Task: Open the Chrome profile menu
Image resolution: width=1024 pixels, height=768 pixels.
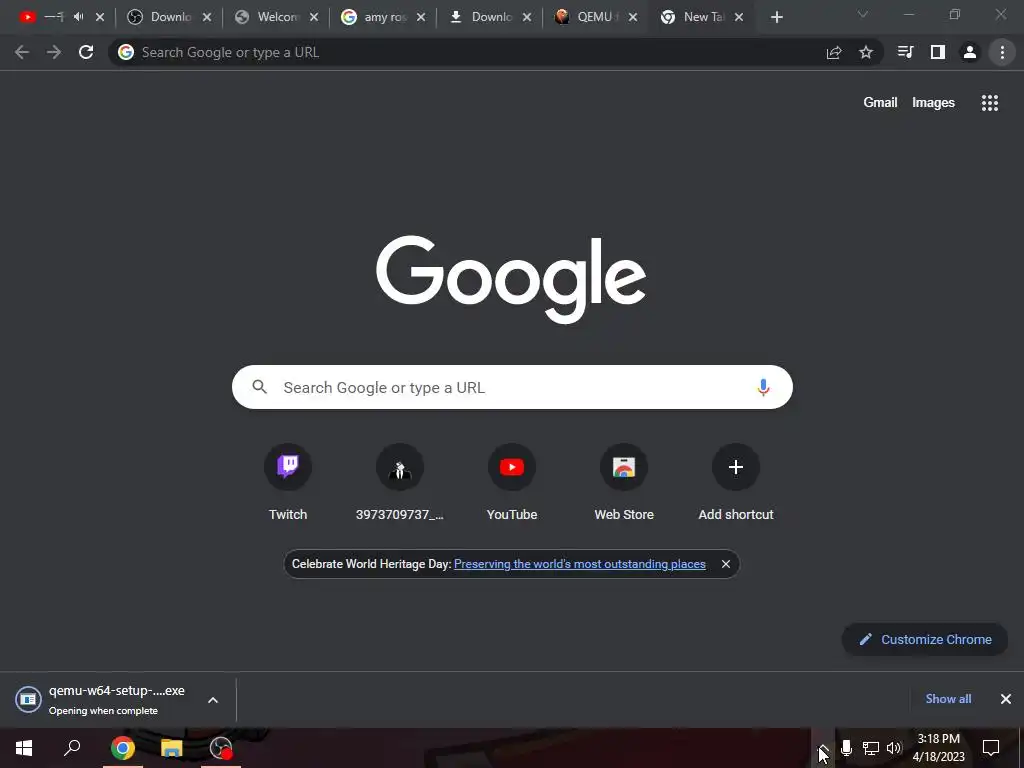Action: 970,52
